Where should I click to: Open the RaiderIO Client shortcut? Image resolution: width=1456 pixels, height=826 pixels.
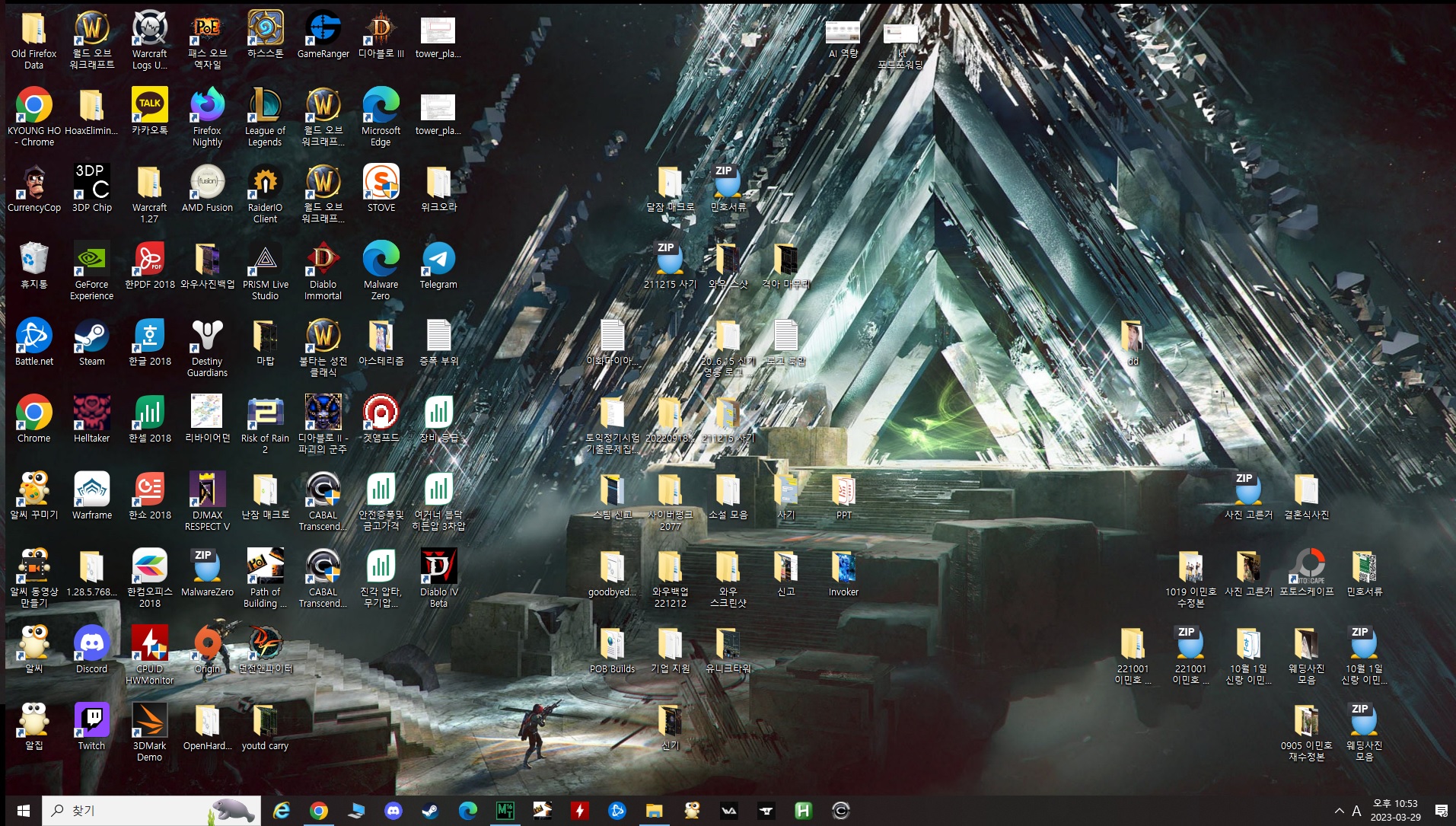point(265,194)
